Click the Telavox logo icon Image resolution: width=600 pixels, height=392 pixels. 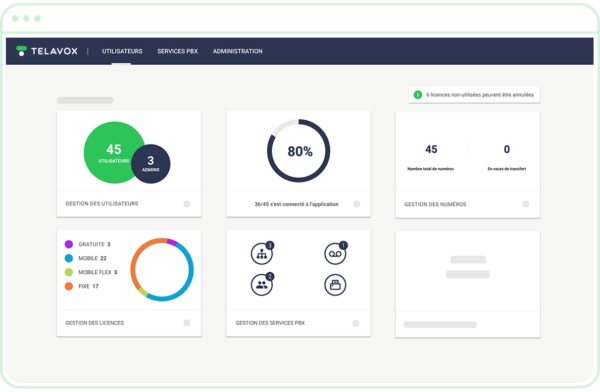(21, 51)
